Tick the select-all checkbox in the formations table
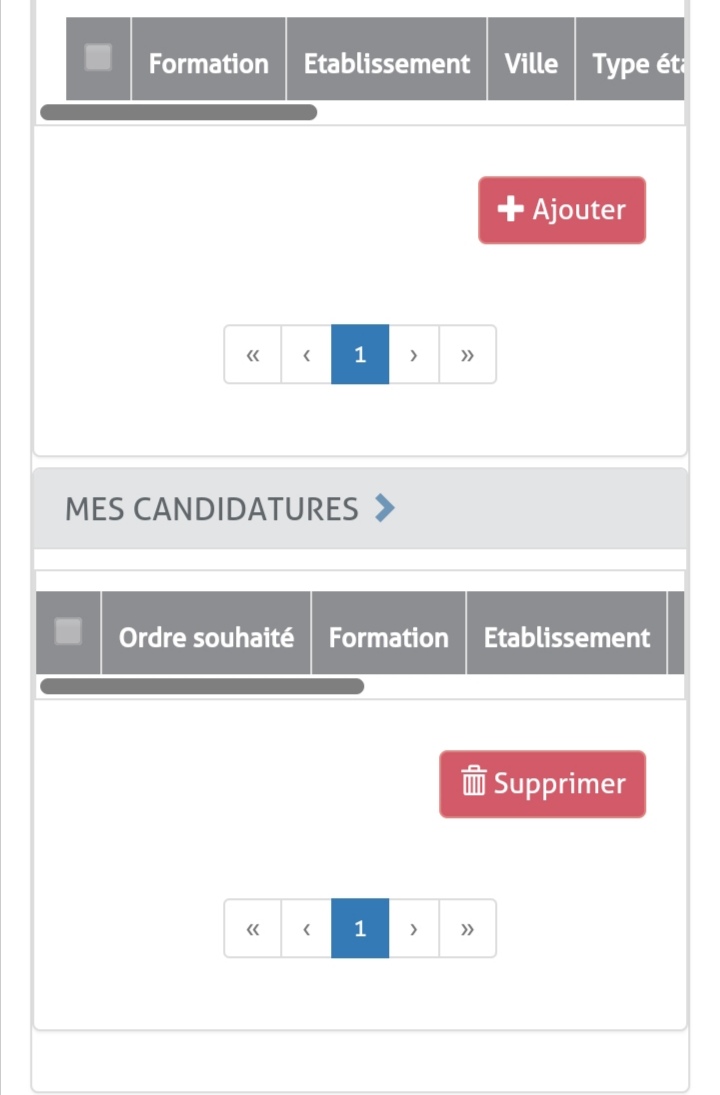The width and height of the screenshot is (720, 1095). 98,58
